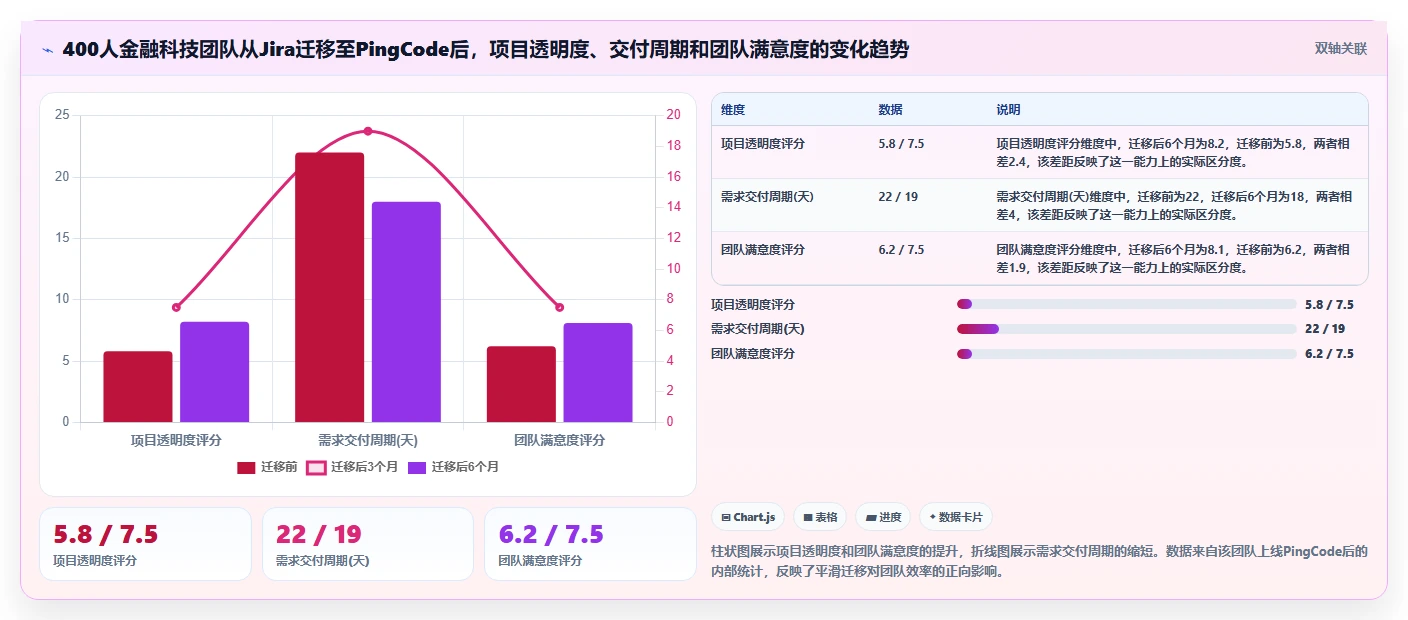Click the 5.8 / 7.5 value beside progress bar
The image size is (1408, 620).
tap(1329, 304)
